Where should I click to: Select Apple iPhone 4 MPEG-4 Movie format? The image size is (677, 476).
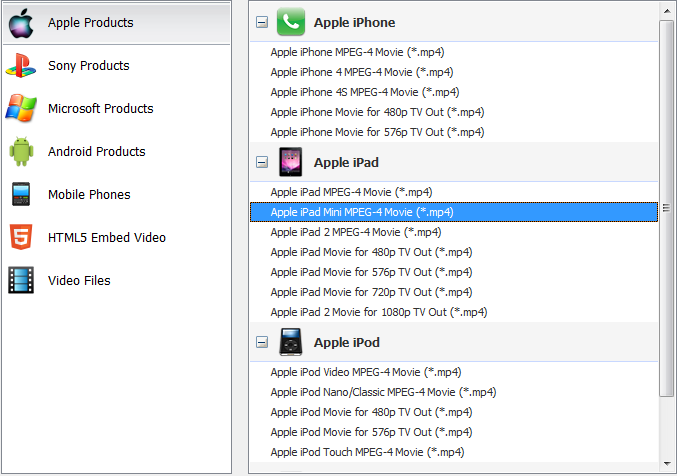point(454,72)
